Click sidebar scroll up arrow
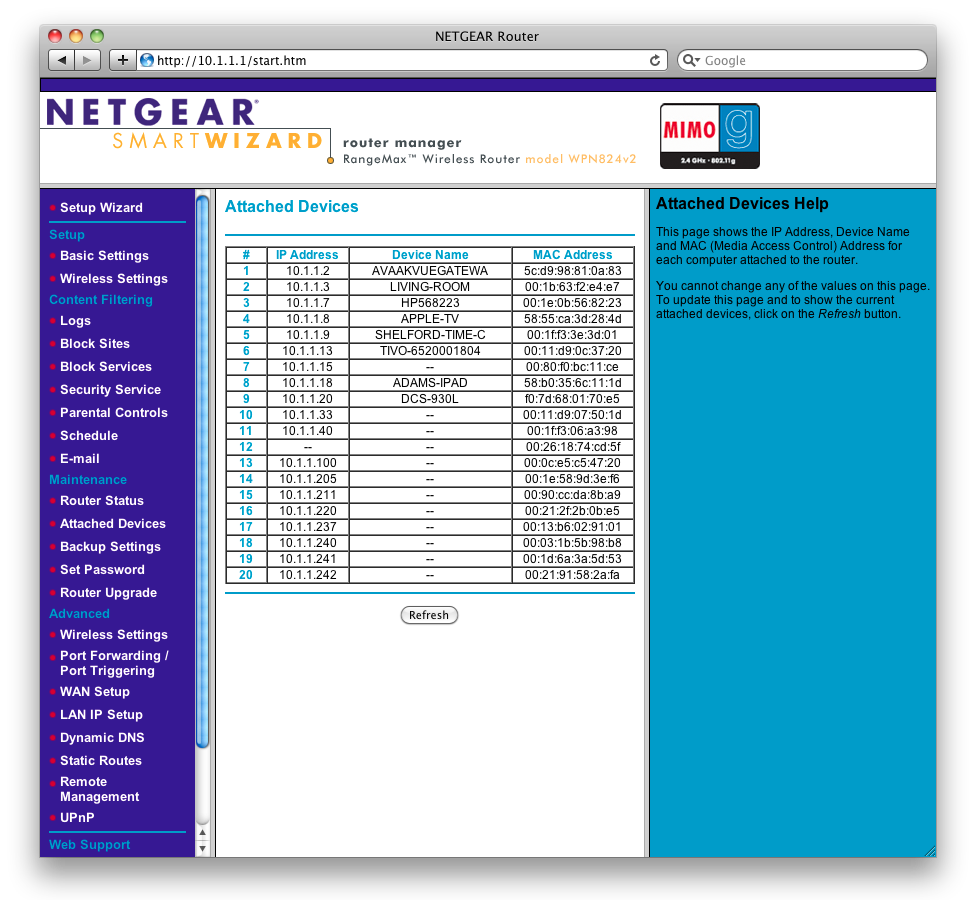976x900 pixels. coord(203,831)
